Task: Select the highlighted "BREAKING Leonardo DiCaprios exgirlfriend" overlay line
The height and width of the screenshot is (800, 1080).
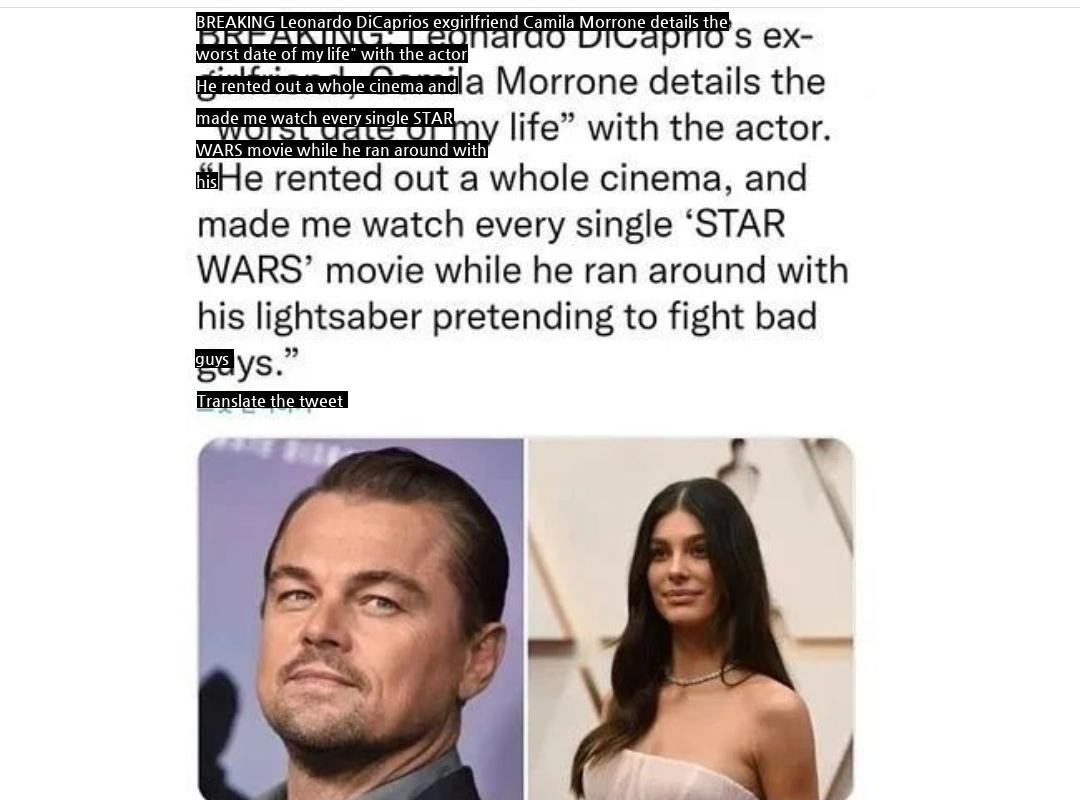Action: 462,22
